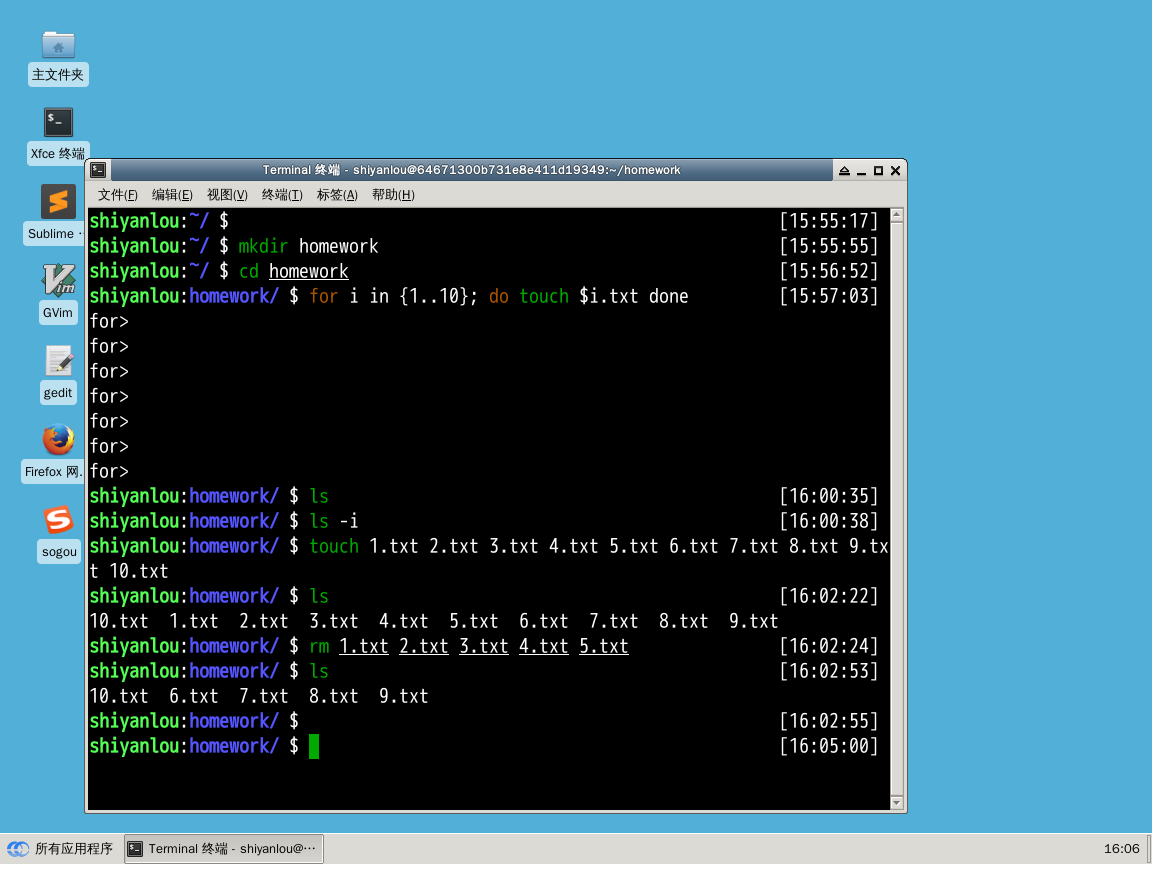This screenshot has width=1152, height=896.
Task: Launch Firefox browser from the desktop
Action: pos(58,440)
